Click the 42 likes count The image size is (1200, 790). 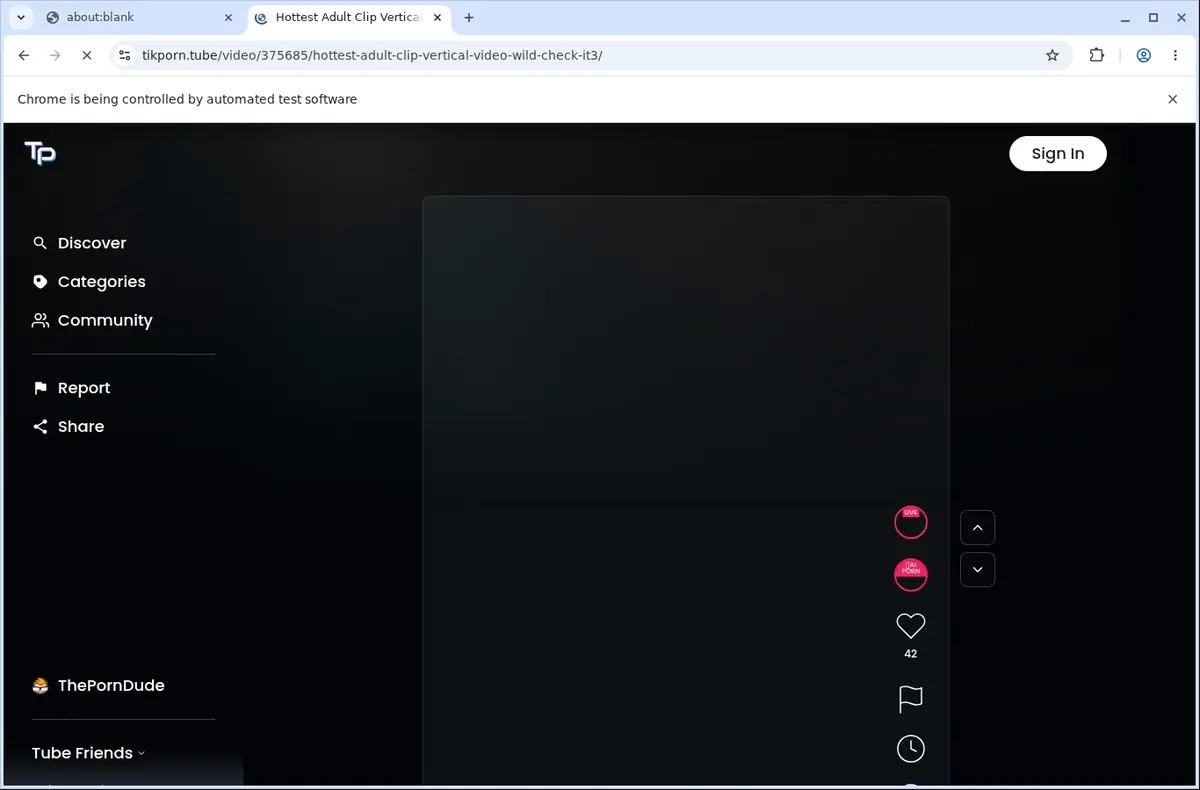(910, 654)
